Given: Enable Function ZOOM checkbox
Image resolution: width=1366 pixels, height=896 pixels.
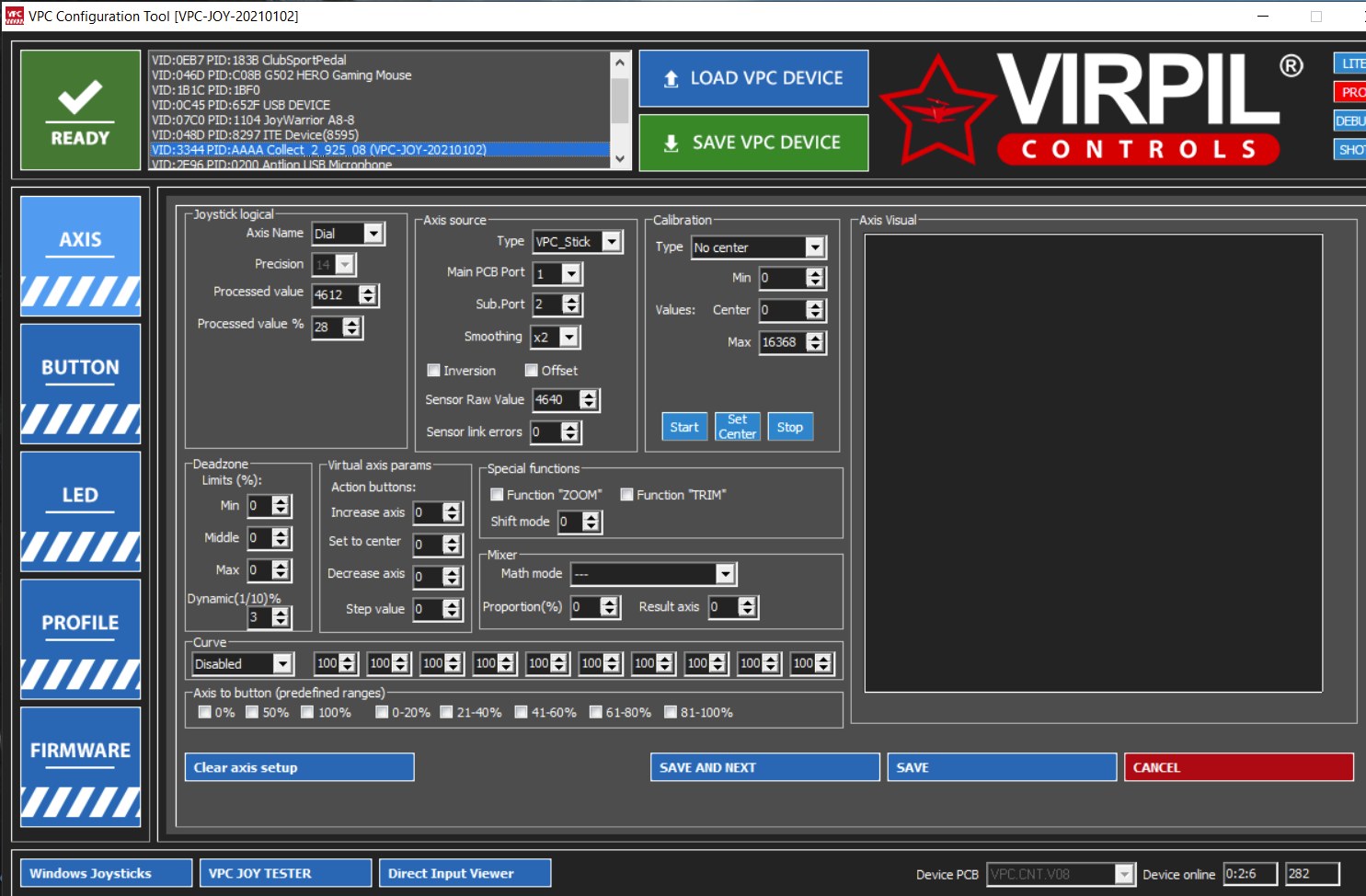Looking at the screenshot, I should 497,495.
